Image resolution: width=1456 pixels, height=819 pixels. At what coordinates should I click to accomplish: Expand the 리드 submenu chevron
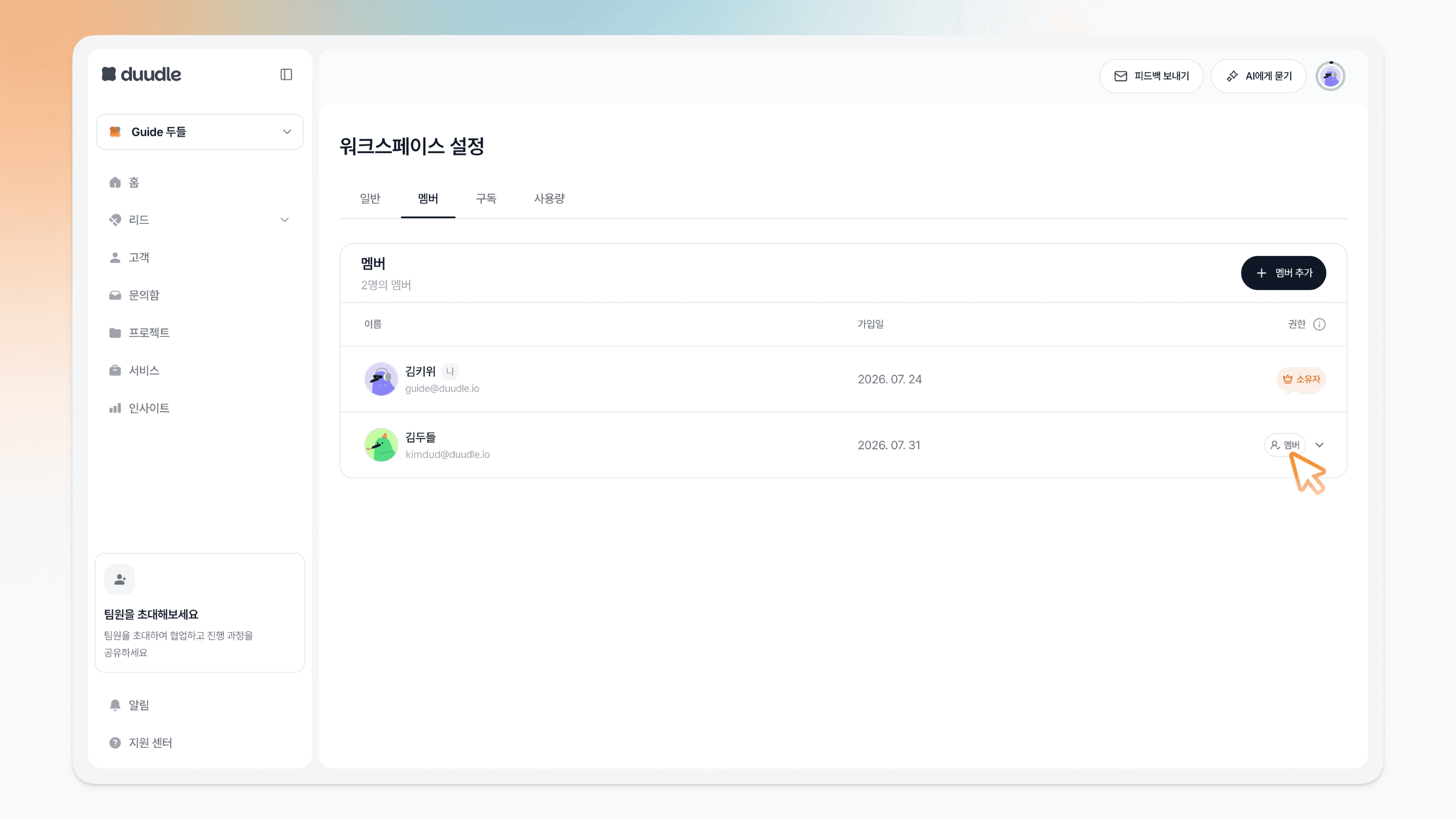[x=284, y=220]
